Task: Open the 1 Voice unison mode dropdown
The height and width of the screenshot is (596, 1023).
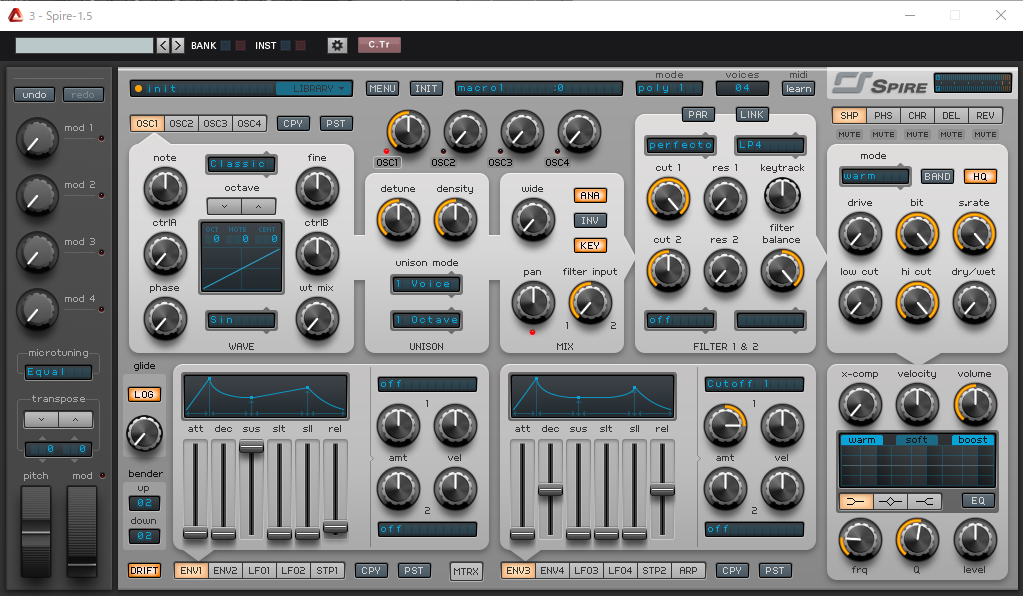Action: pyautogui.click(x=426, y=284)
